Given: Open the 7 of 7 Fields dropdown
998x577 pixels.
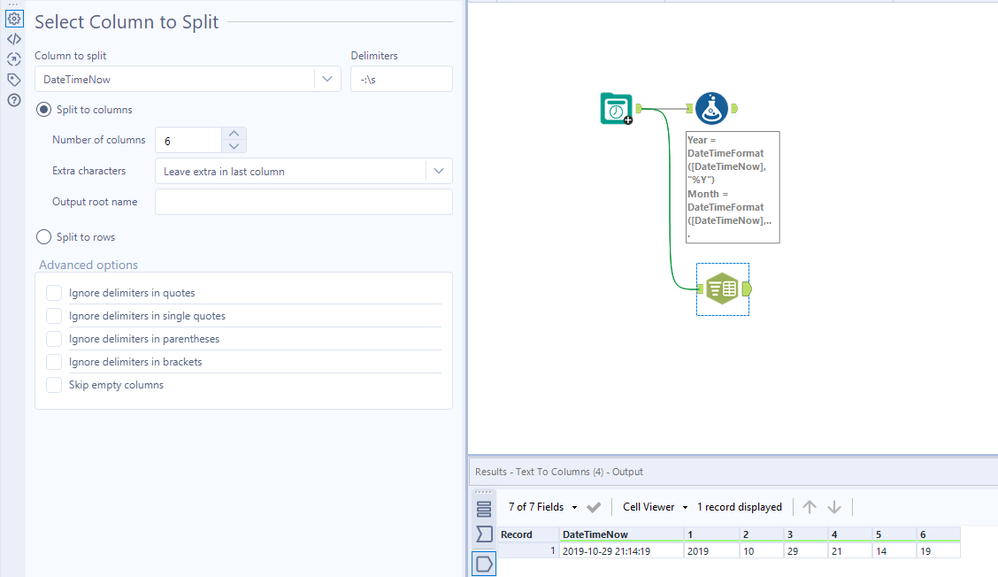Looking at the screenshot, I should click(543, 507).
